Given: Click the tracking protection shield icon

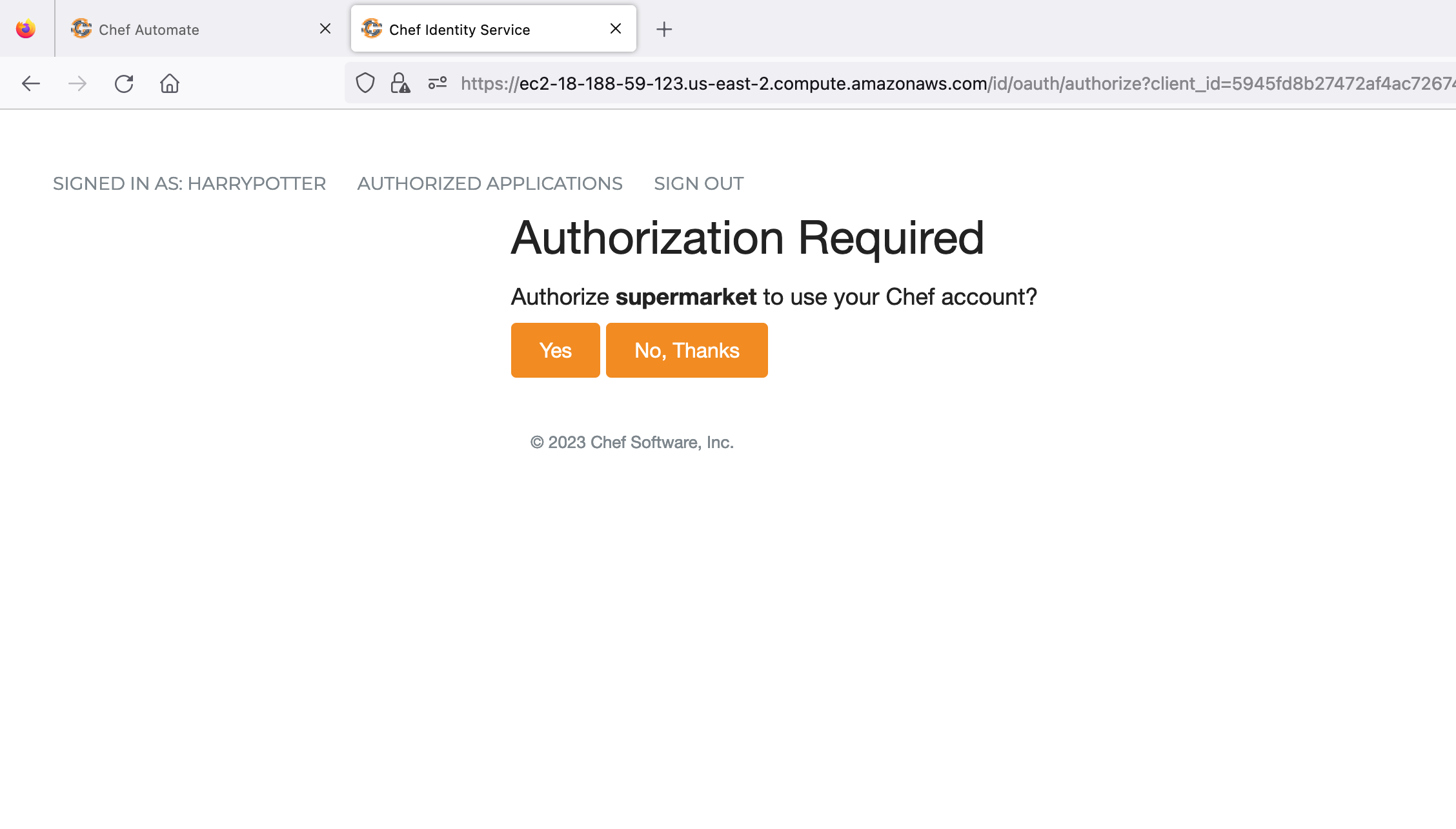Looking at the screenshot, I should click(x=365, y=83).
